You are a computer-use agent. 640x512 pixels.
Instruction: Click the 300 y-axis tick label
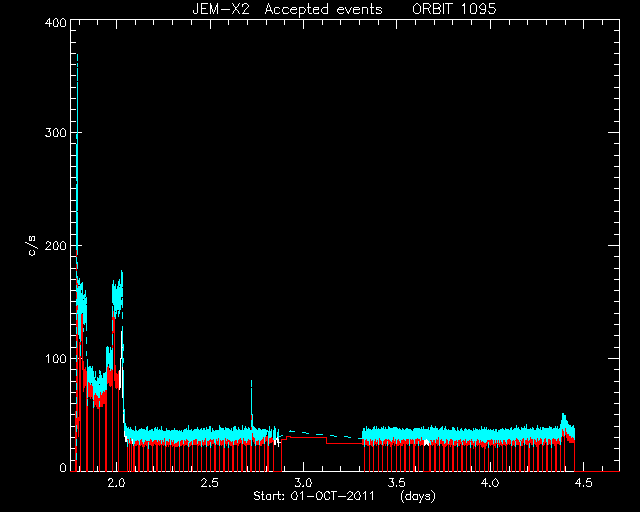point(56,133)
